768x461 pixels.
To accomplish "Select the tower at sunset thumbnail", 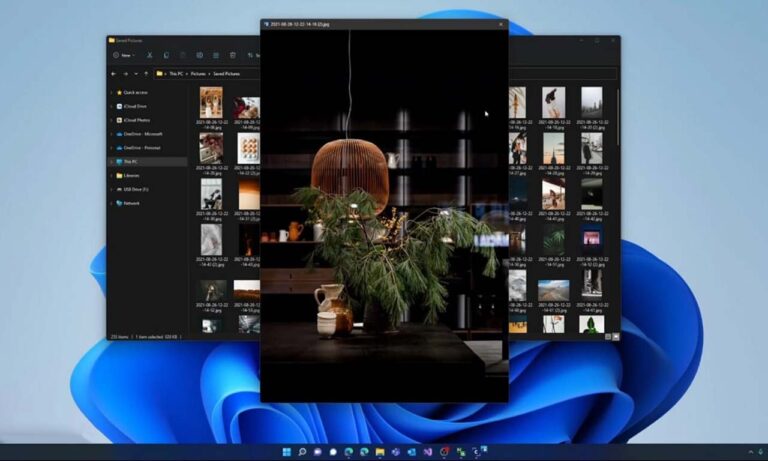I will coord(553,148).
